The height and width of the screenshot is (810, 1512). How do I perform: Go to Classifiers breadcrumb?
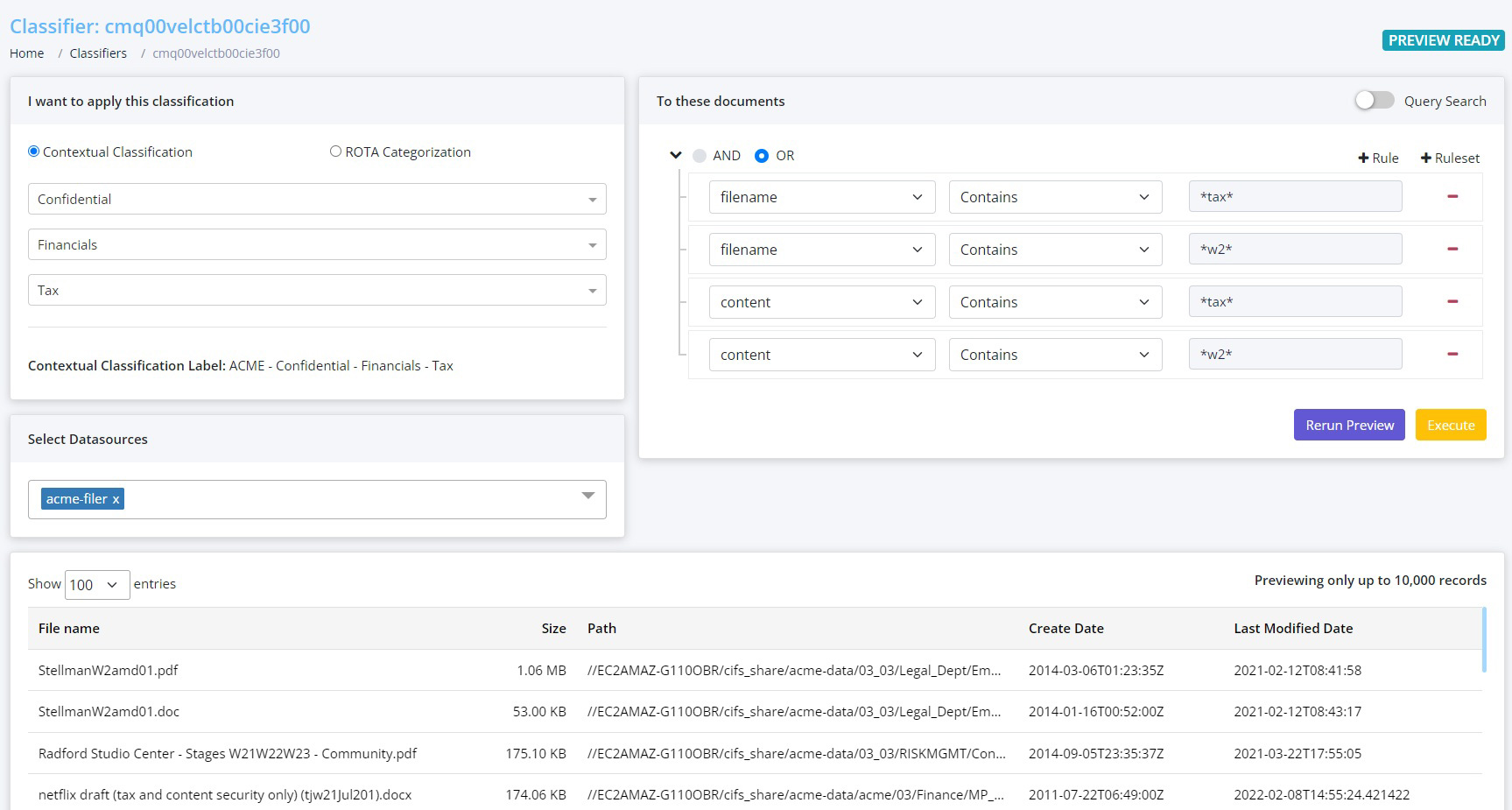(98, 53)
